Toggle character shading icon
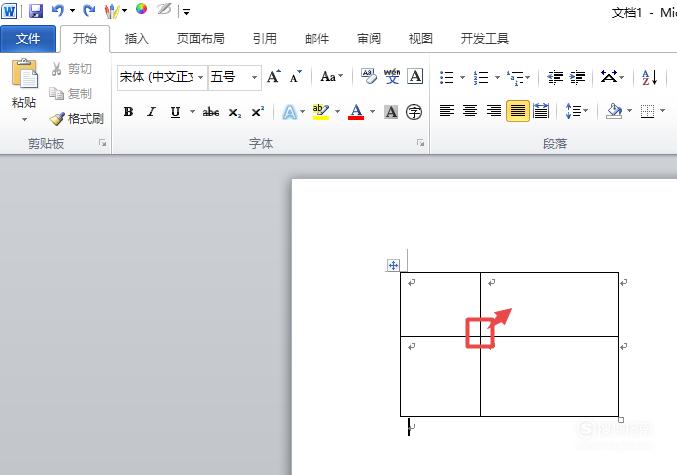Image resolution: width=677 pixels, height=475 pixels. 391,112
